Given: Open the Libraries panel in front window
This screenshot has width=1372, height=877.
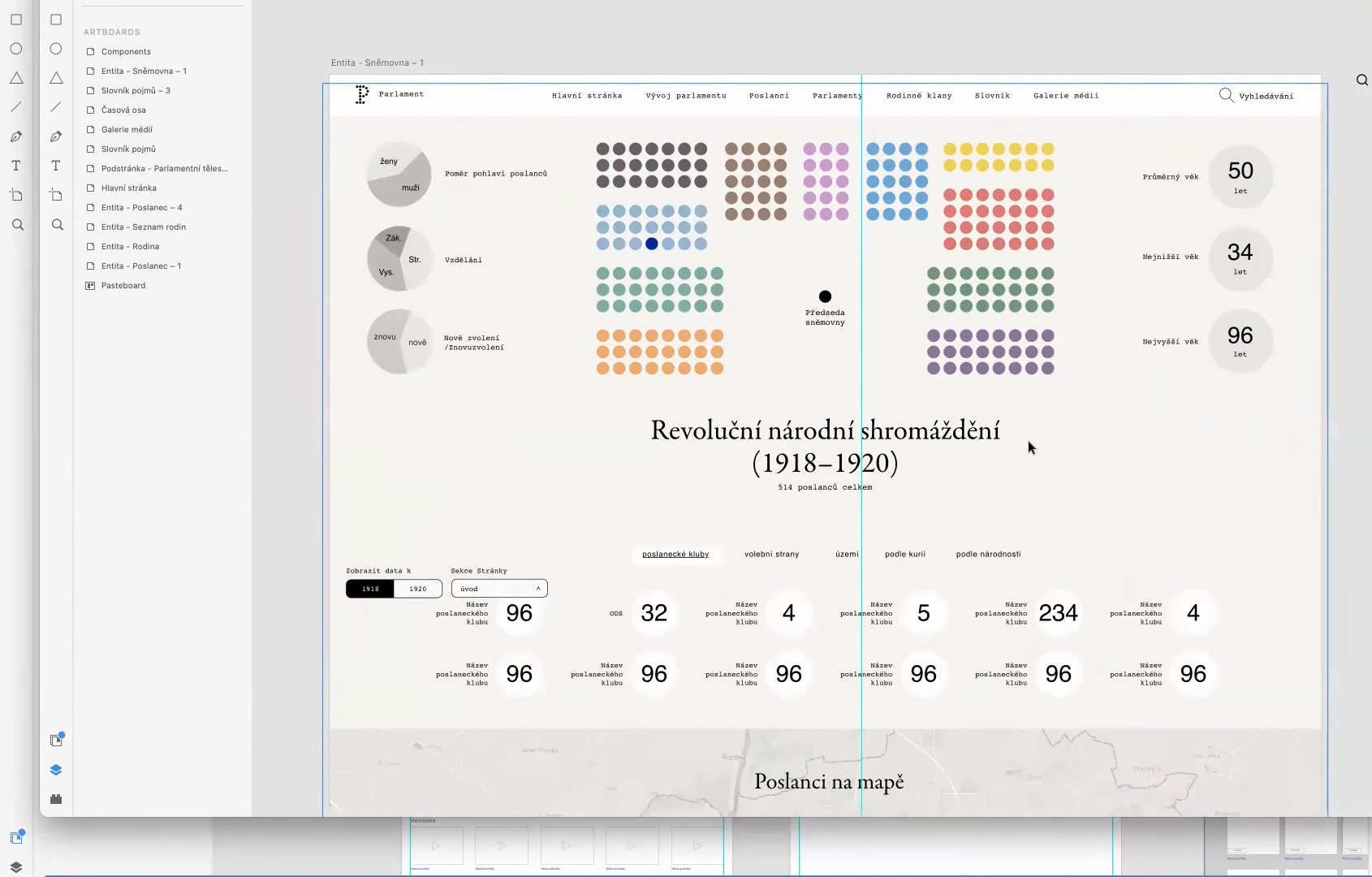Looking at the screenshot, I should (x=56, y=741).
